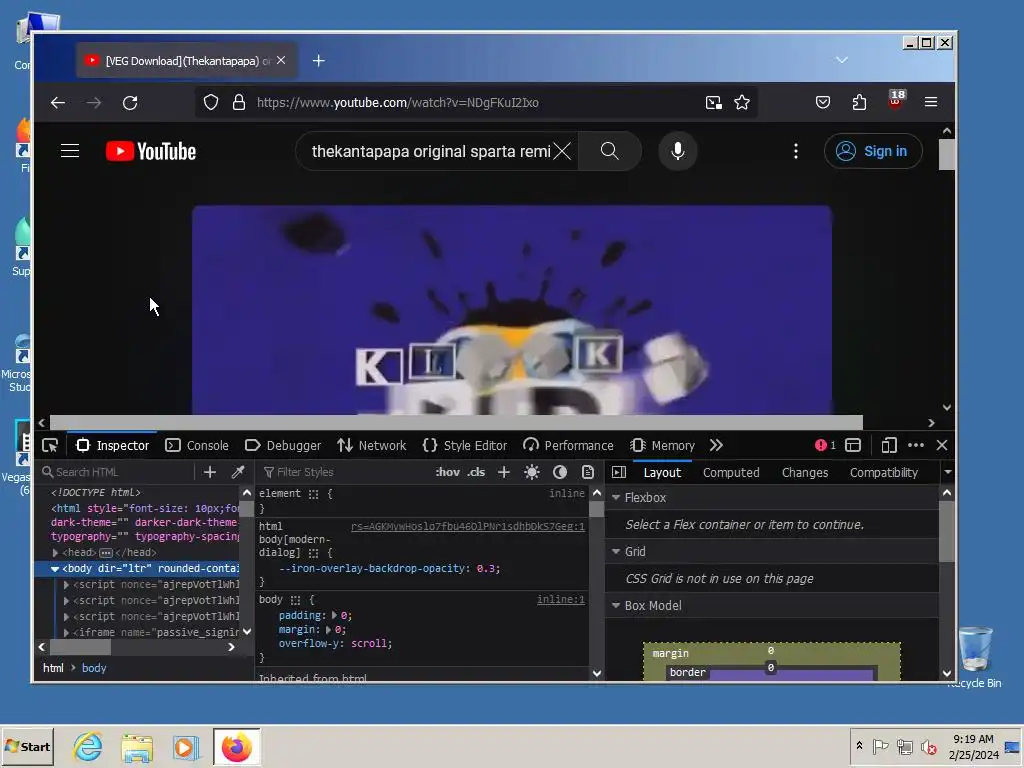The image size is (1024, 768).
Task: Click the element picker icon in DevTools
Action: tap(50, 445)
